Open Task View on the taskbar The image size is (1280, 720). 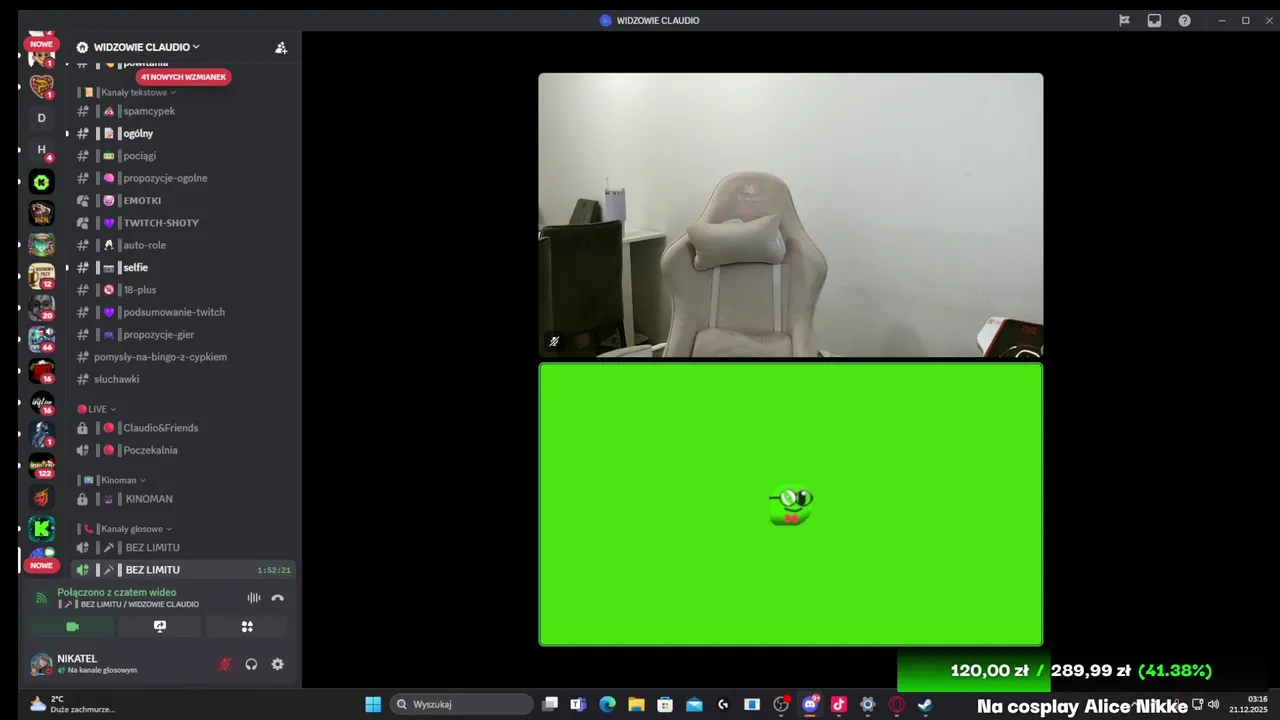[x=550, y=704]
